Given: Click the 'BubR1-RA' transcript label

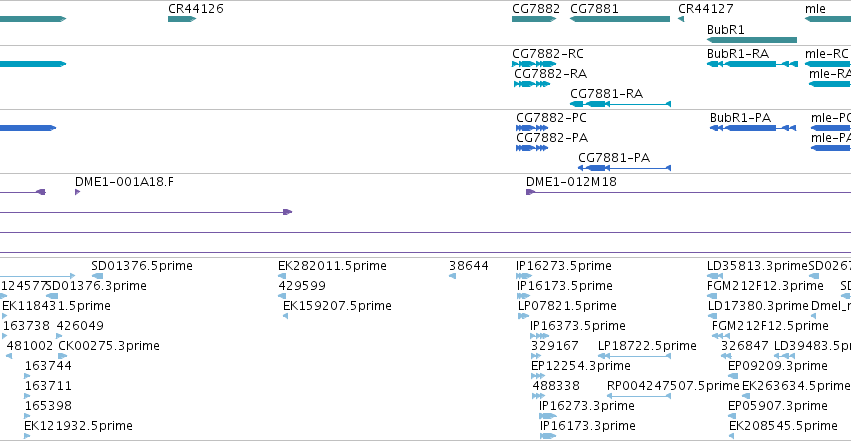Looking at the screenshot, I should [738, 54].
